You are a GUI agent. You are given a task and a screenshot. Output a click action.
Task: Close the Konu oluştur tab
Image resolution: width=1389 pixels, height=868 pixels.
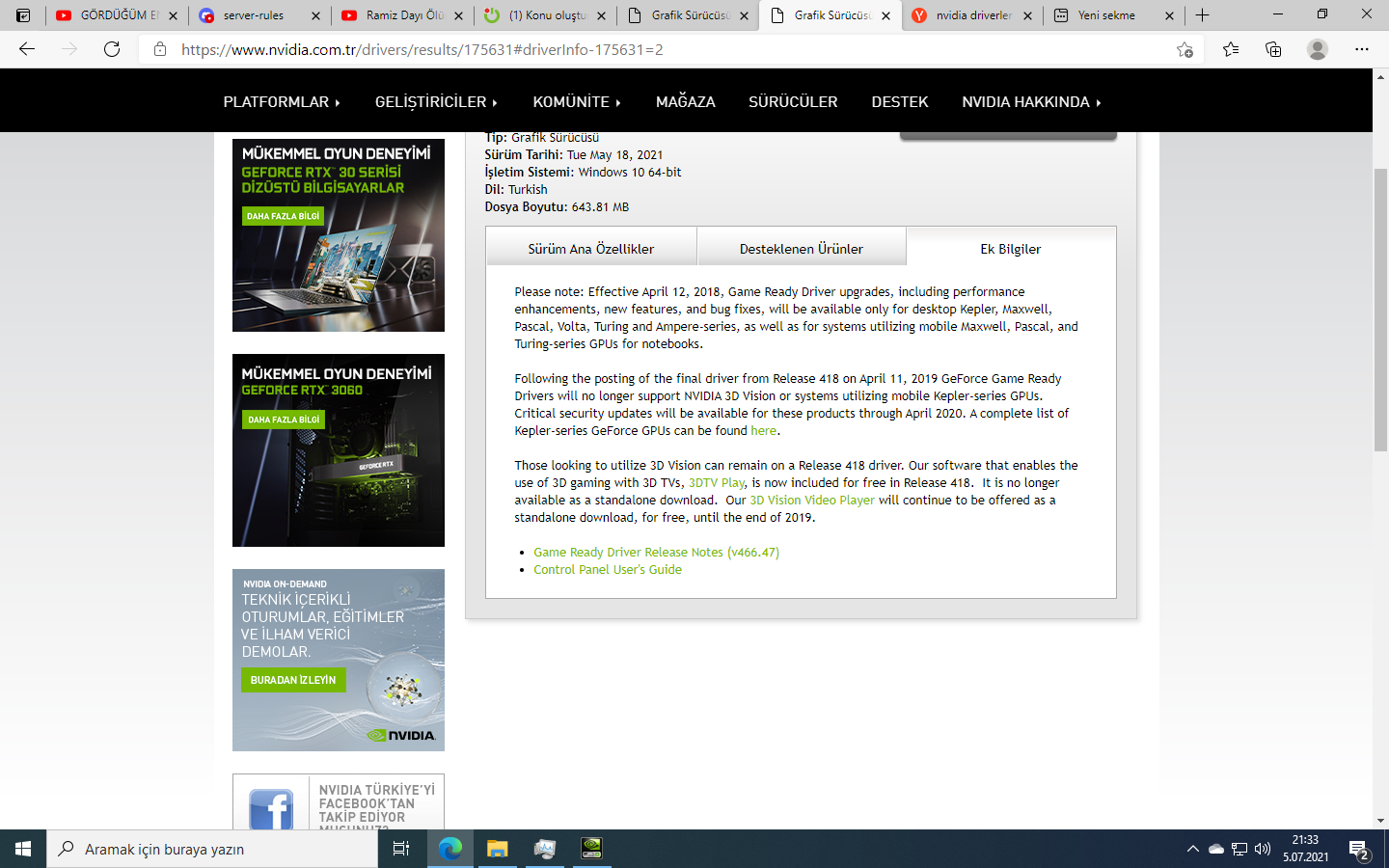click(601, 15)
